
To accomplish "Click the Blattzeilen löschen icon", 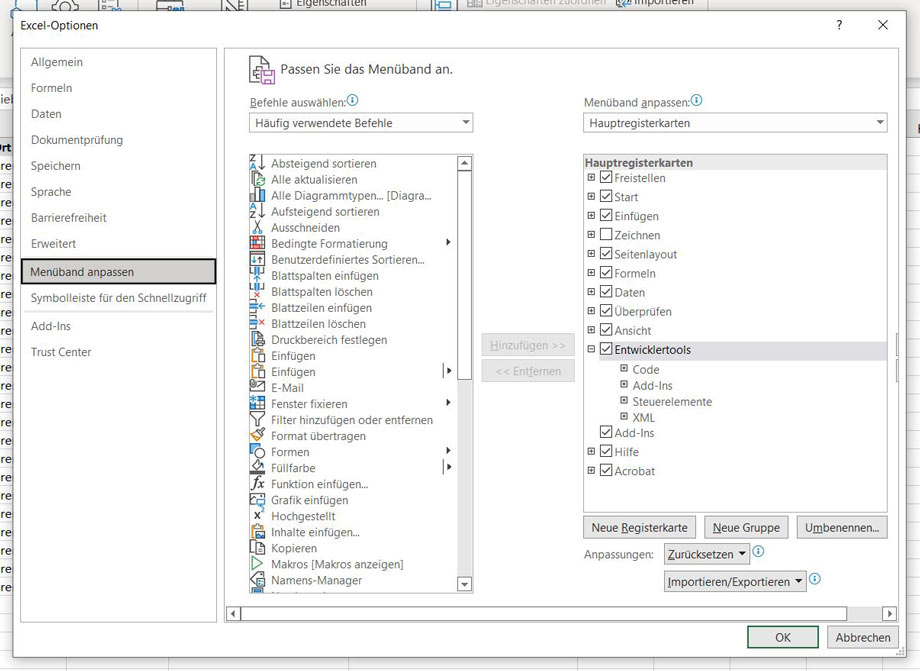I will 257,323.
